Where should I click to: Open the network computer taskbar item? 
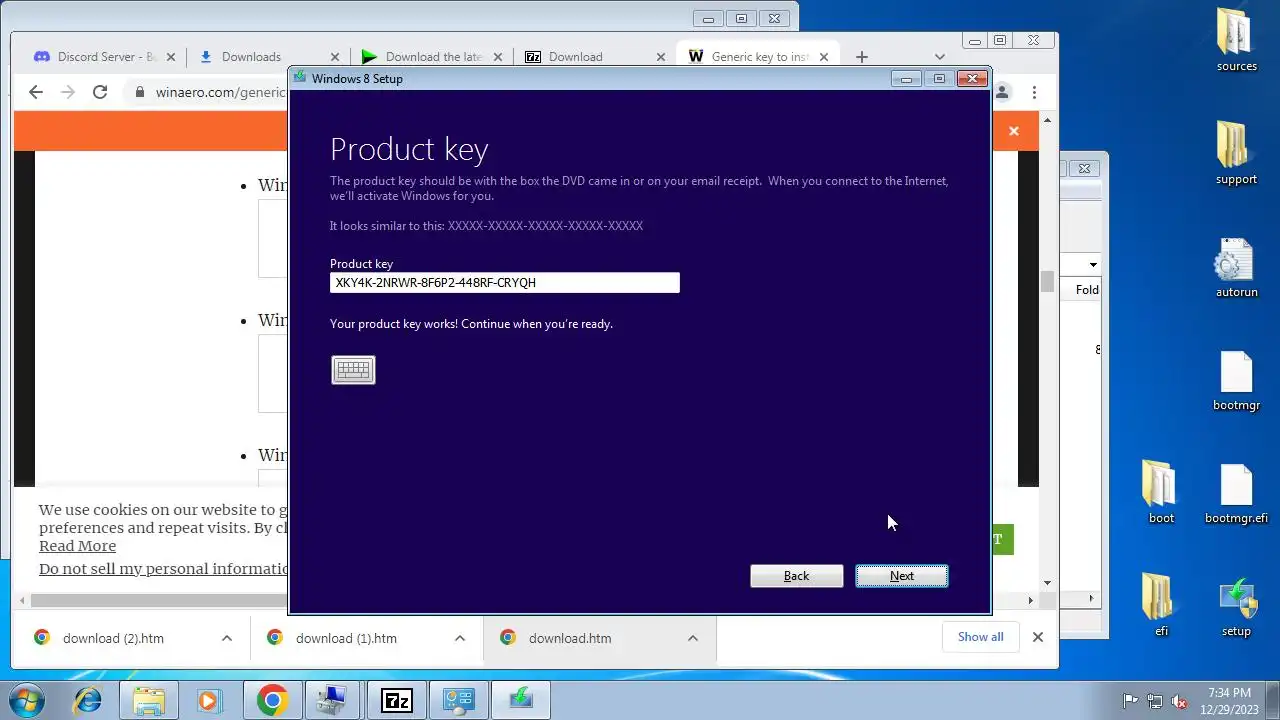[x=334, y=700]
